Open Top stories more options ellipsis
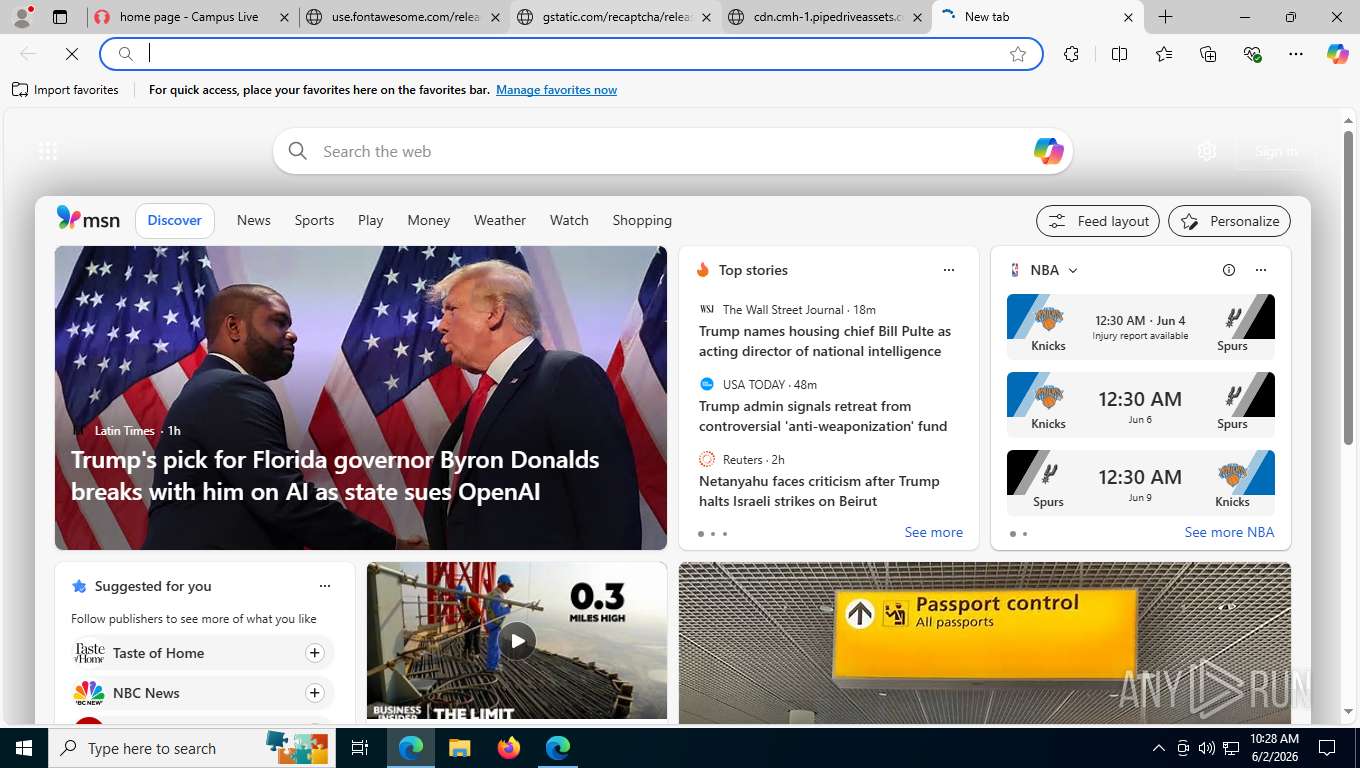 pyautogui.click(x=949, y=270)
